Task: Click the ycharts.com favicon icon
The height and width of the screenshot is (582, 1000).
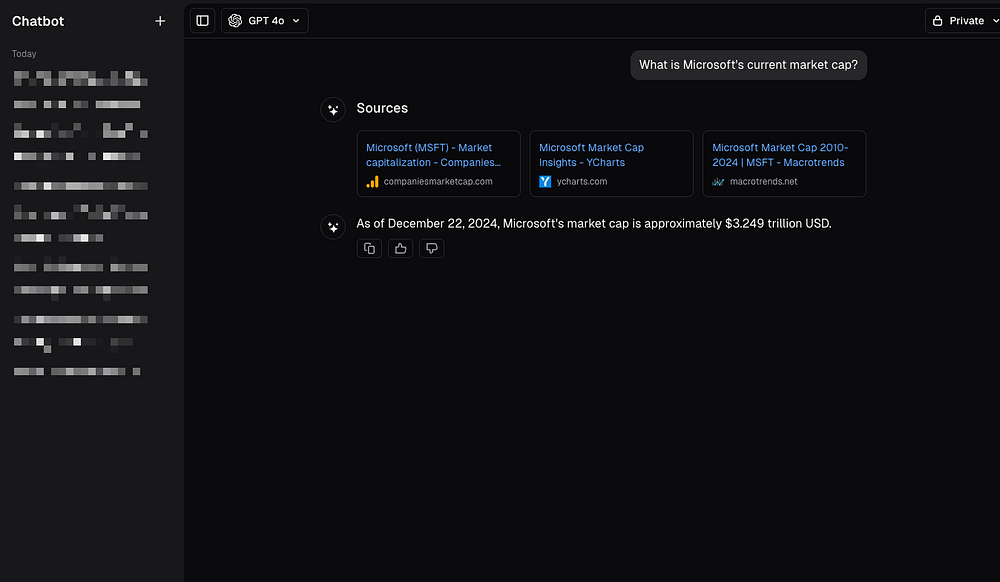Action: 546,182
